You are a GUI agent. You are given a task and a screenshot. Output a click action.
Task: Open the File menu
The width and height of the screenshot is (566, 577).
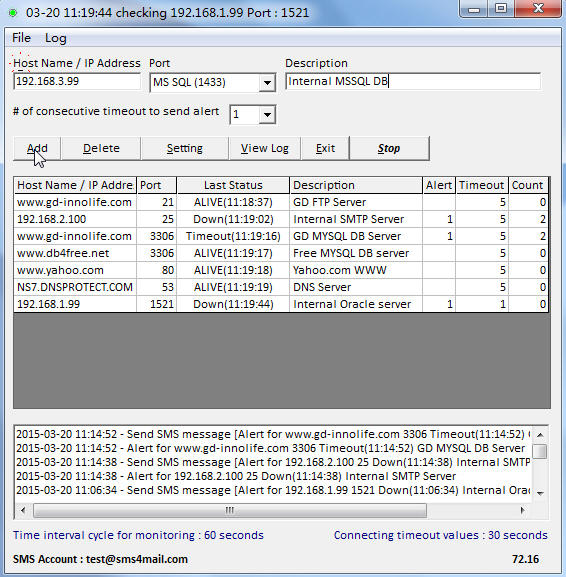(x=21, y=38)
